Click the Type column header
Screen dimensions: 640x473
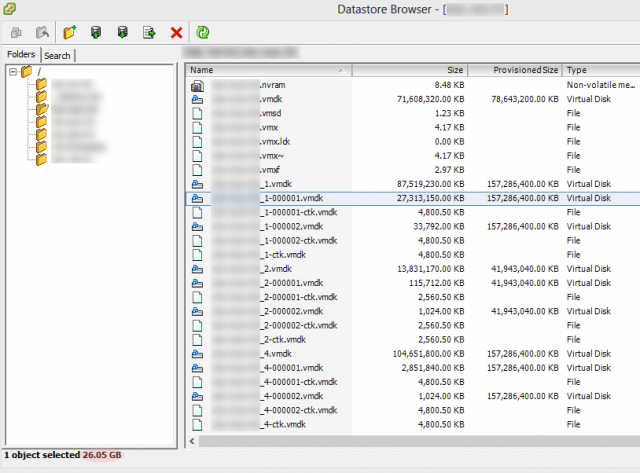[x=600, y=71]
